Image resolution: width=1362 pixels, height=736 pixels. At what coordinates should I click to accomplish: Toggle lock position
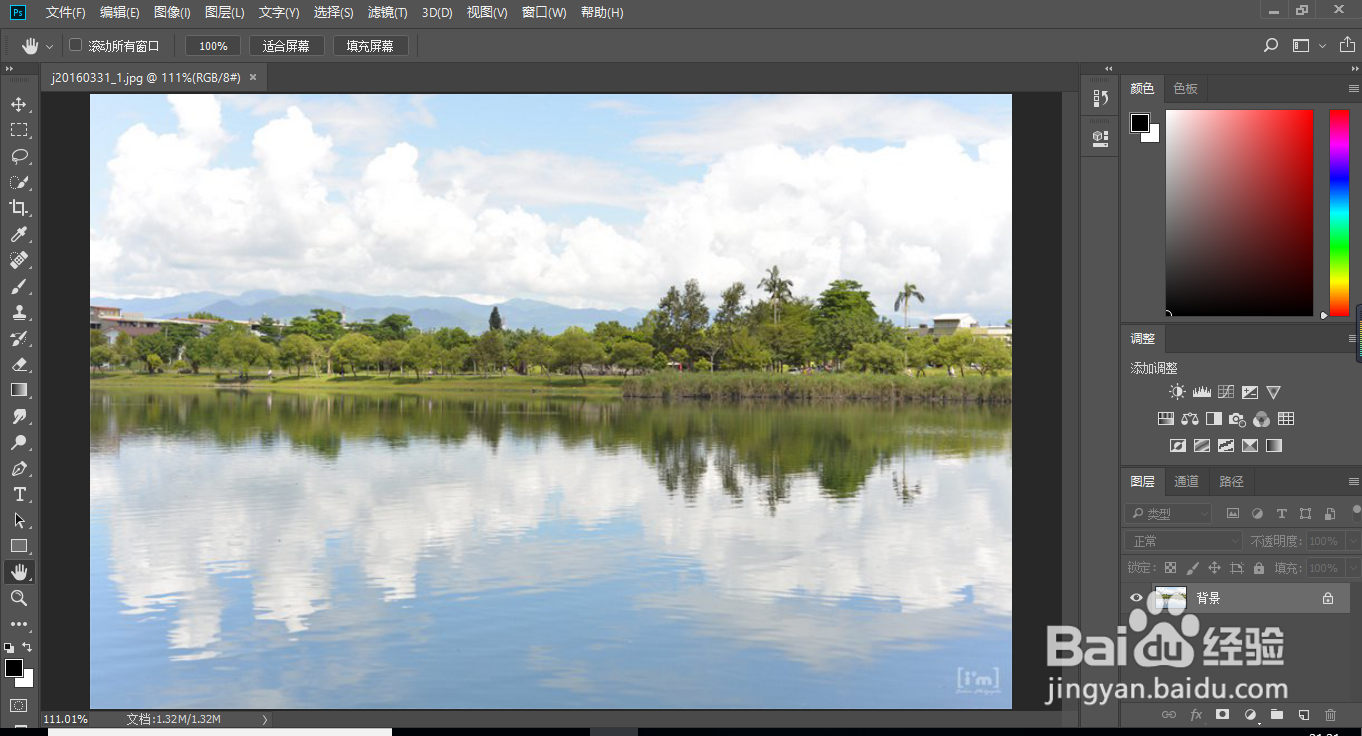(x=1214, y=568)
